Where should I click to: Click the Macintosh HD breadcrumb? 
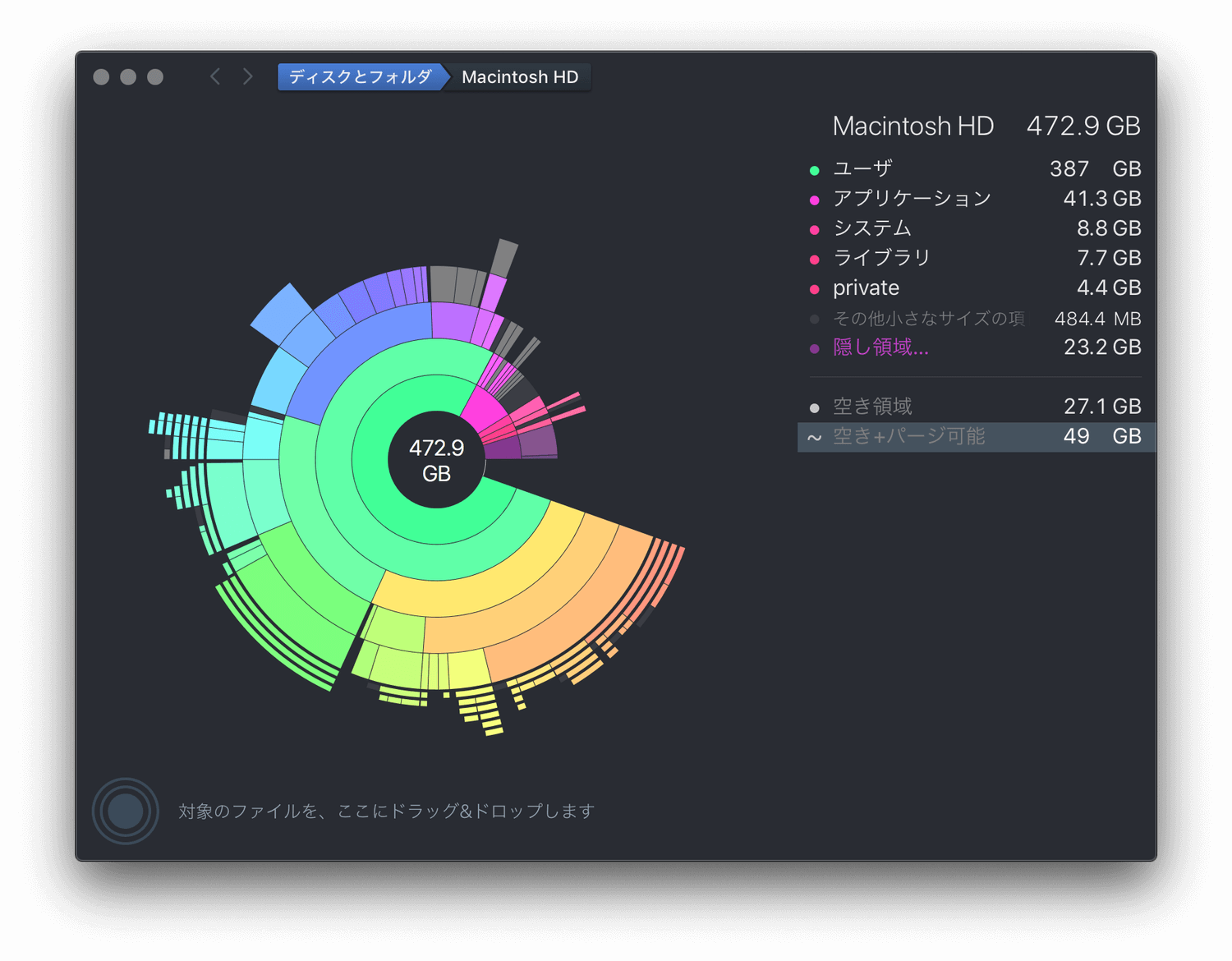click(x=520, y=76)
